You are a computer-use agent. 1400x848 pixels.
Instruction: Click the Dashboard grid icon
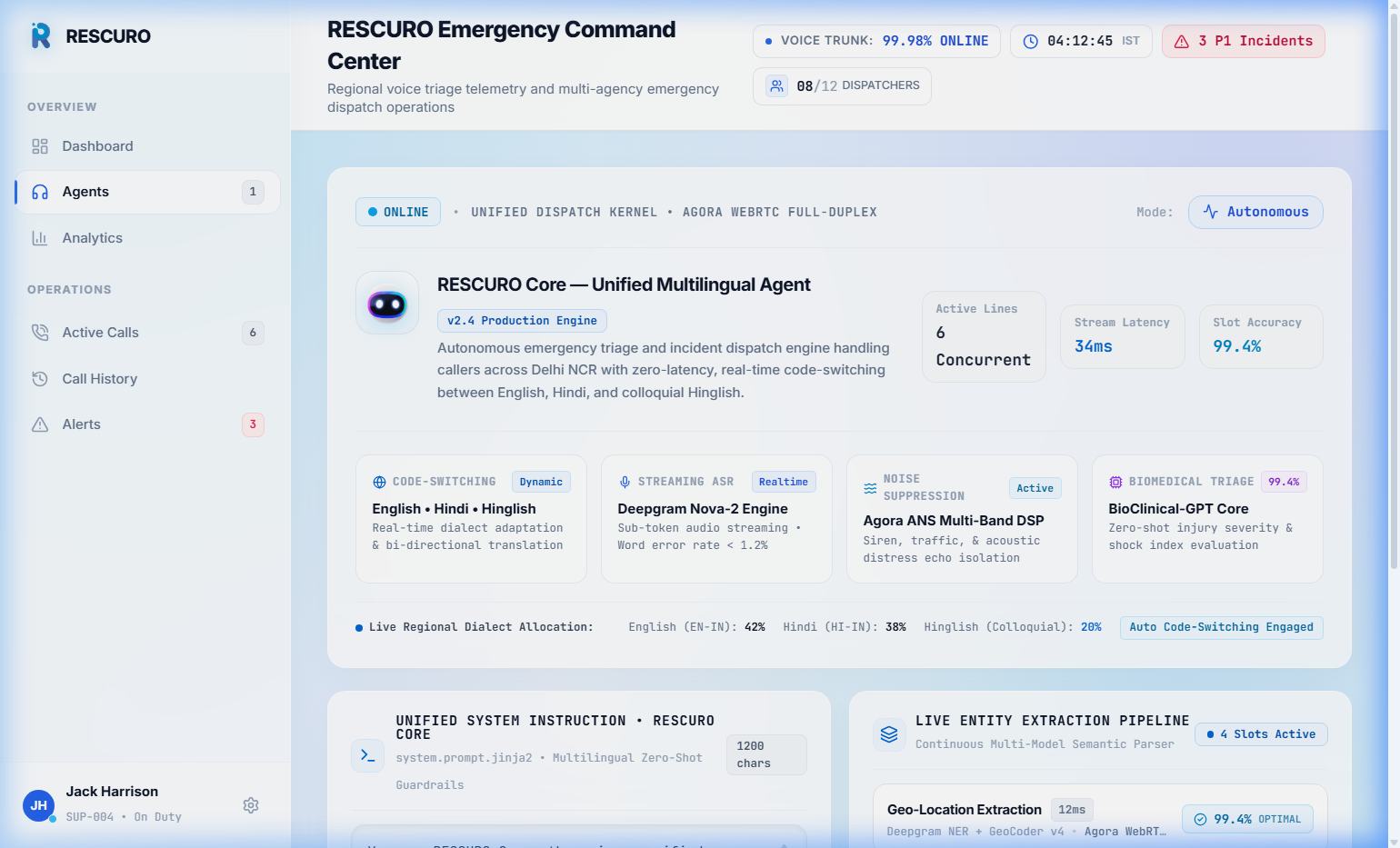[40, 146]
